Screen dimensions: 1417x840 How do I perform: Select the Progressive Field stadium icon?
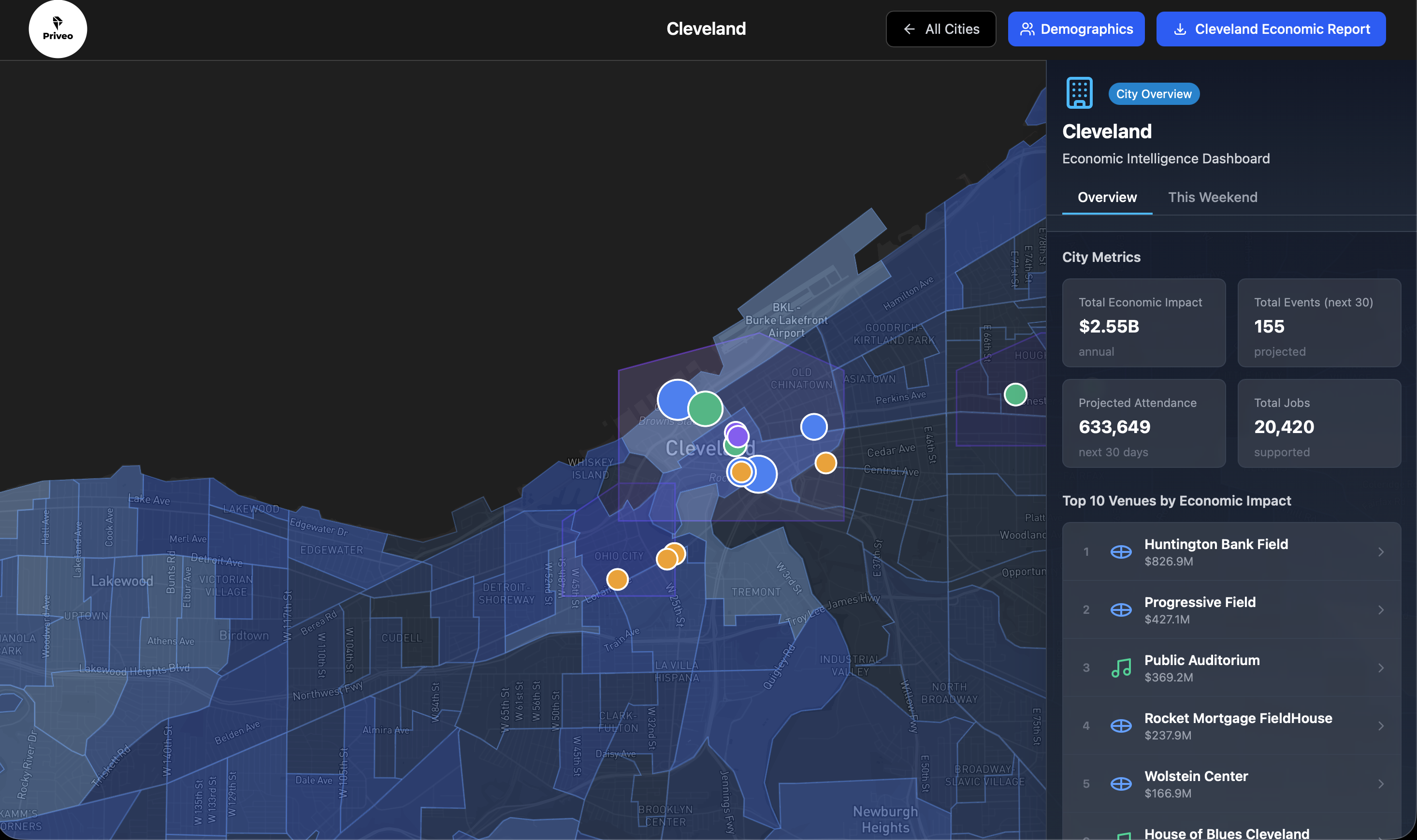pos(1122,609)
